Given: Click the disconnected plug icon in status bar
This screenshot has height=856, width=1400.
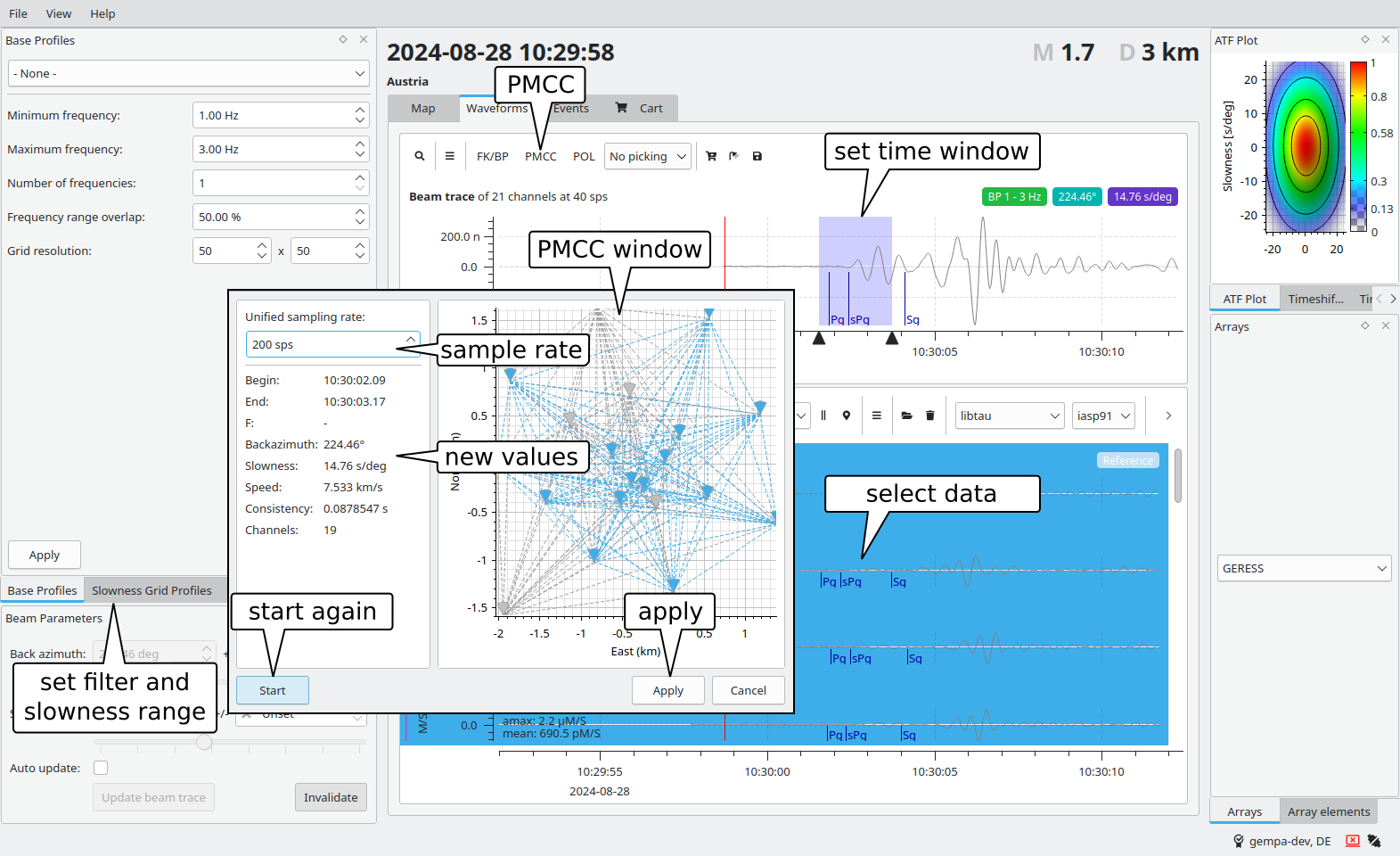Looking at the screenshot, I should (x=1375, y=841).
